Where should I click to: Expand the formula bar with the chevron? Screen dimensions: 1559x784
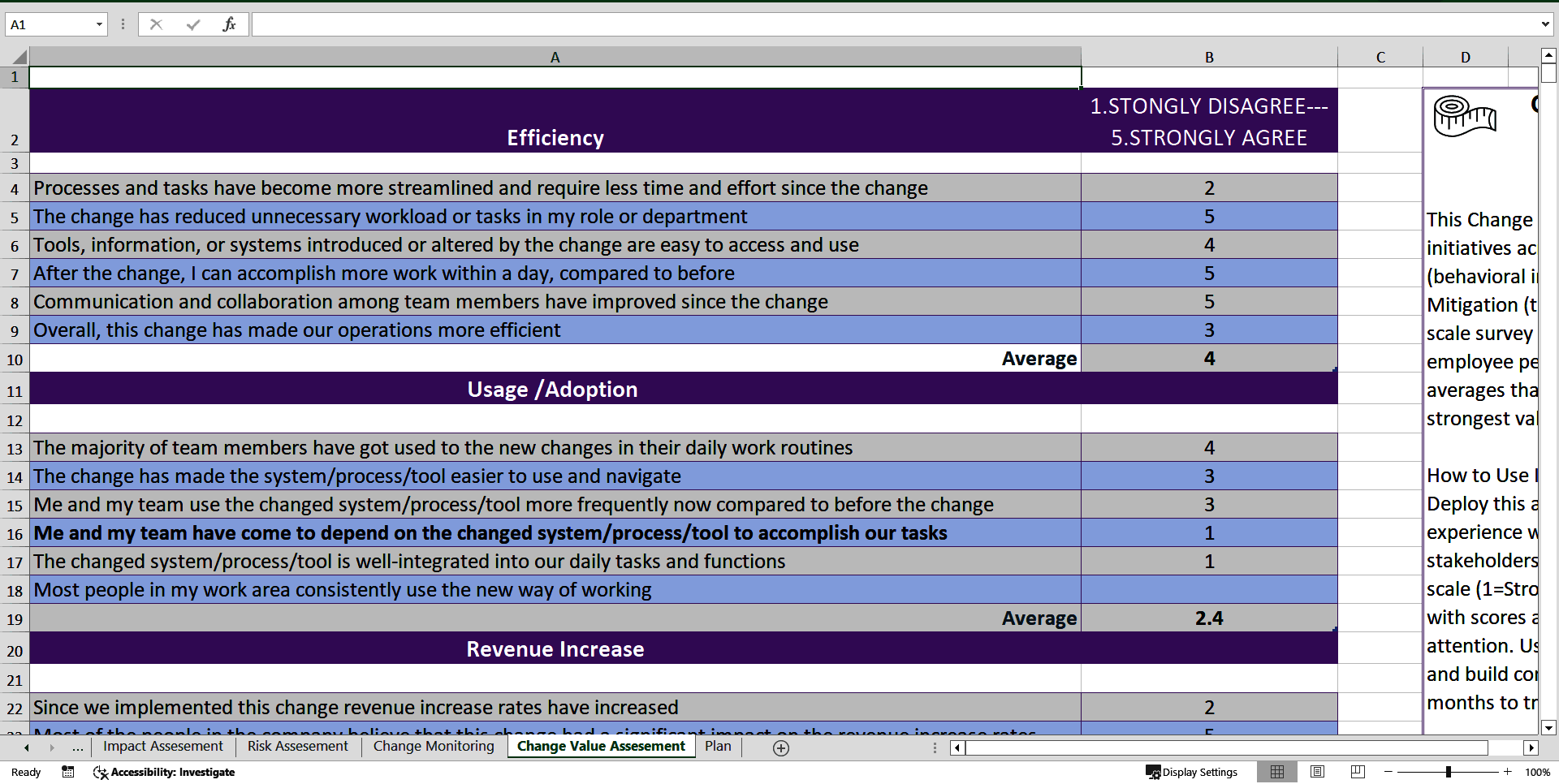tap(1545, 24)
